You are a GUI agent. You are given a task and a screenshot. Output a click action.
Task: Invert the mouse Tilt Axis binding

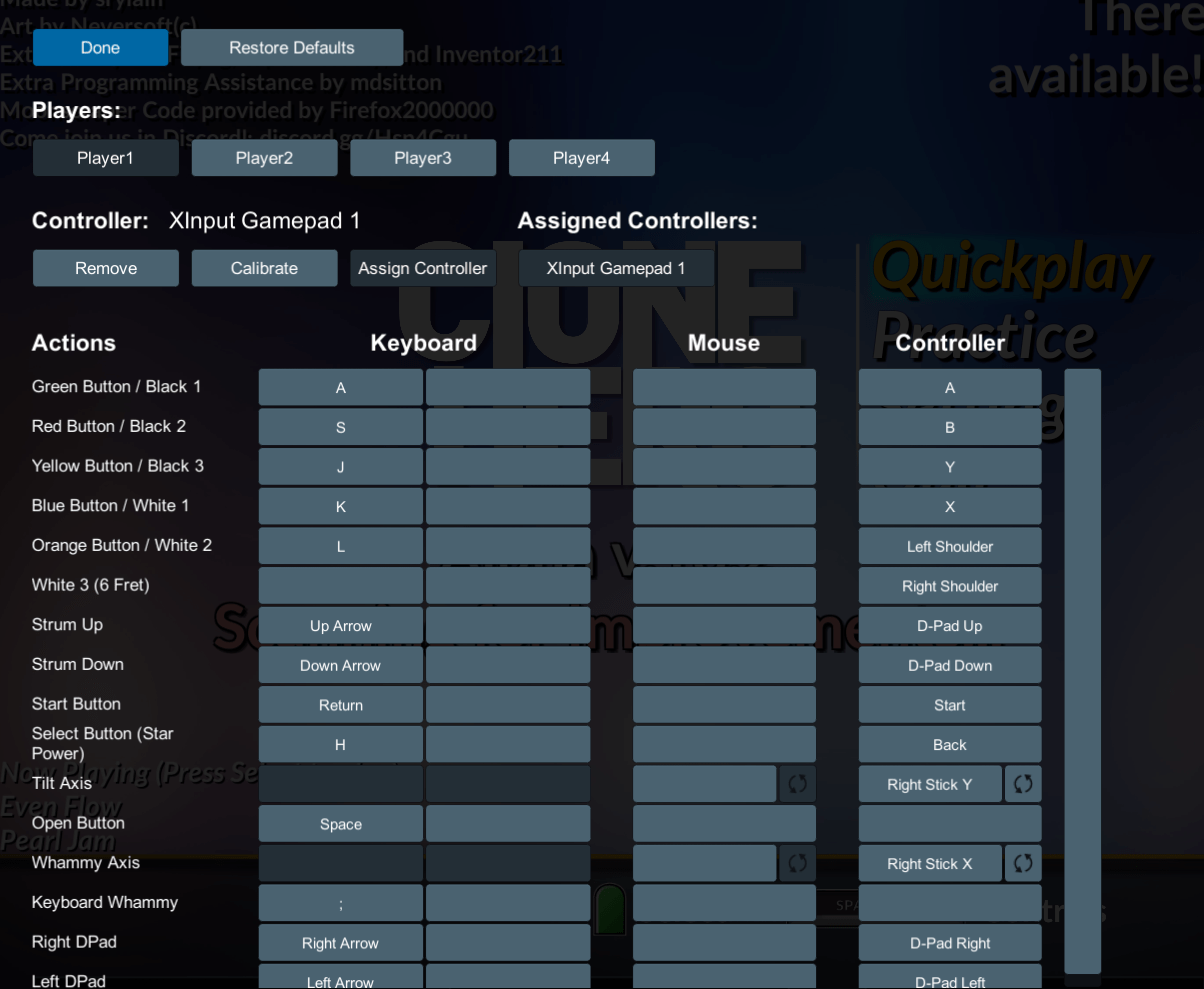tap(796, 784)
